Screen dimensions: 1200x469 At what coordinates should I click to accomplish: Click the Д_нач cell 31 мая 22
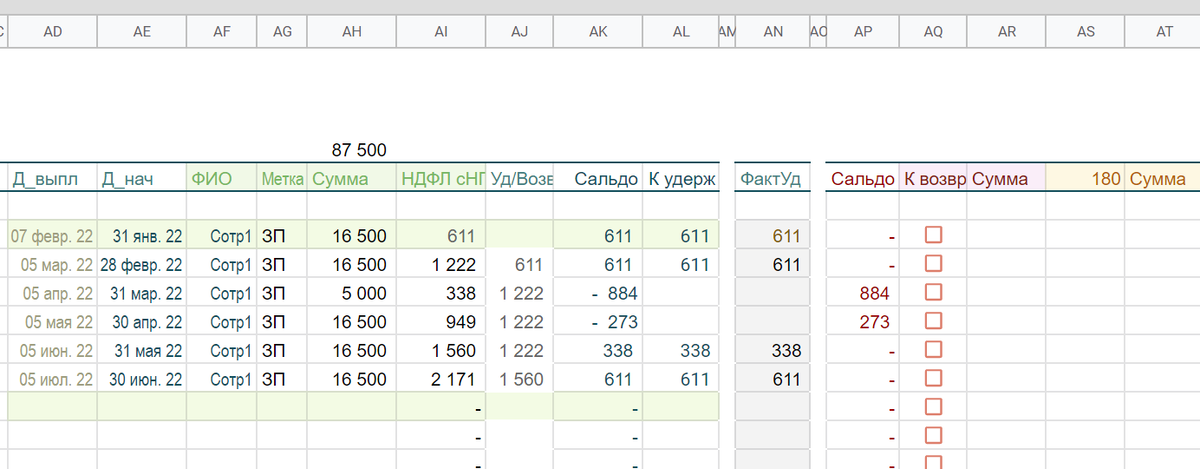(x=142, y=351)
